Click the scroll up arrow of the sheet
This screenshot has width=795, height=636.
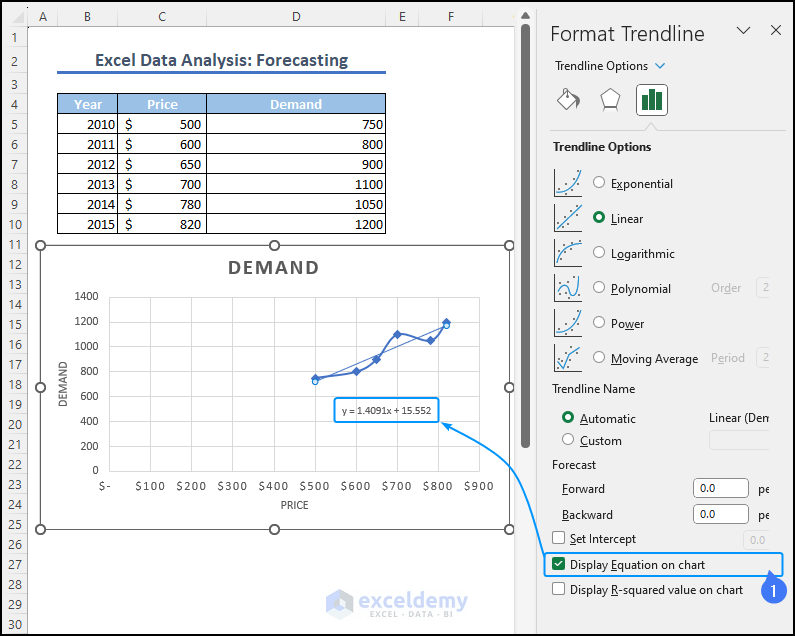pyautogui.click(x=525, y=15)
